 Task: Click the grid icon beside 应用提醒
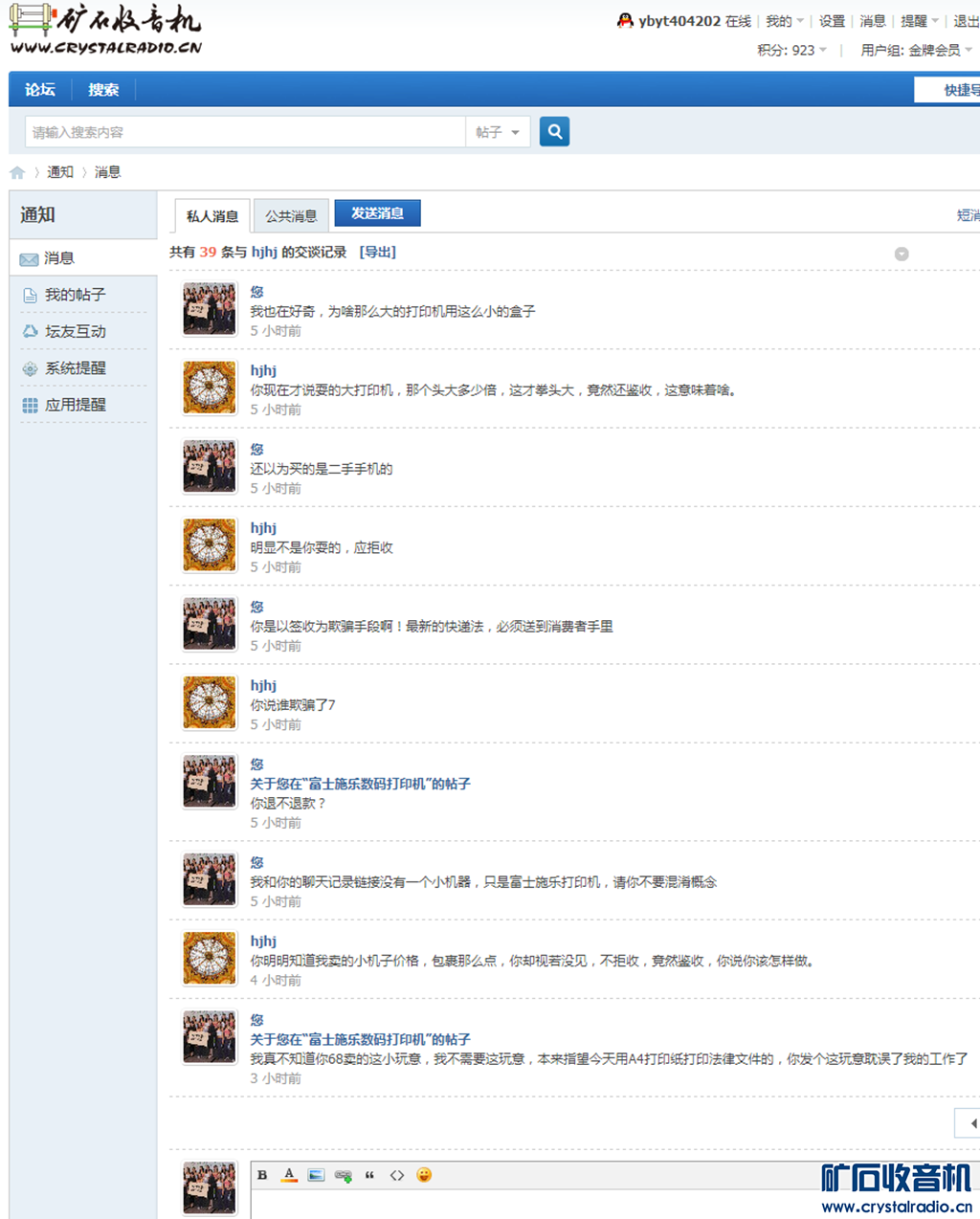(x=30, y=406)
